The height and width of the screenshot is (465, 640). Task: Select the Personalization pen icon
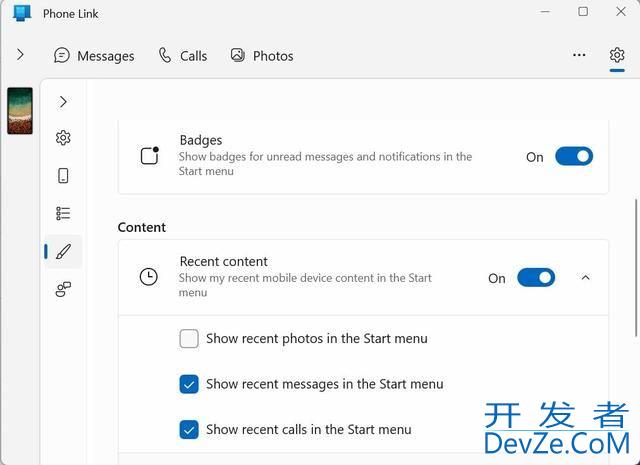[63, 251]
